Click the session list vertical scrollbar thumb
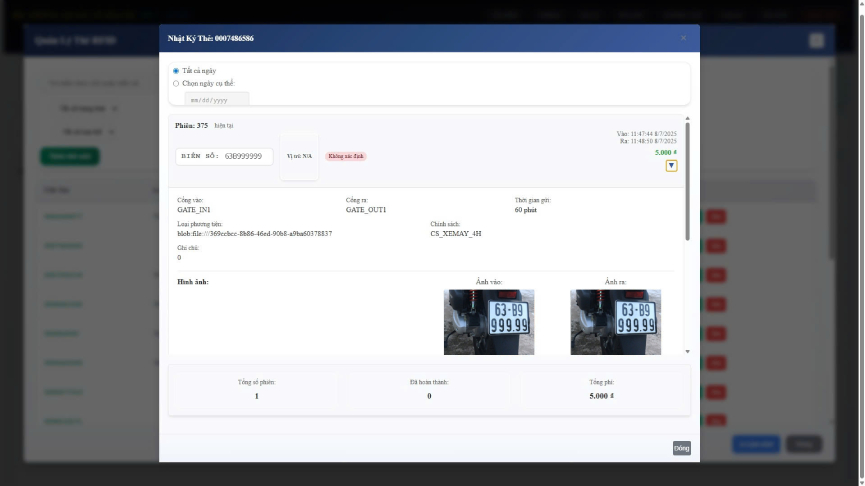 687,180
